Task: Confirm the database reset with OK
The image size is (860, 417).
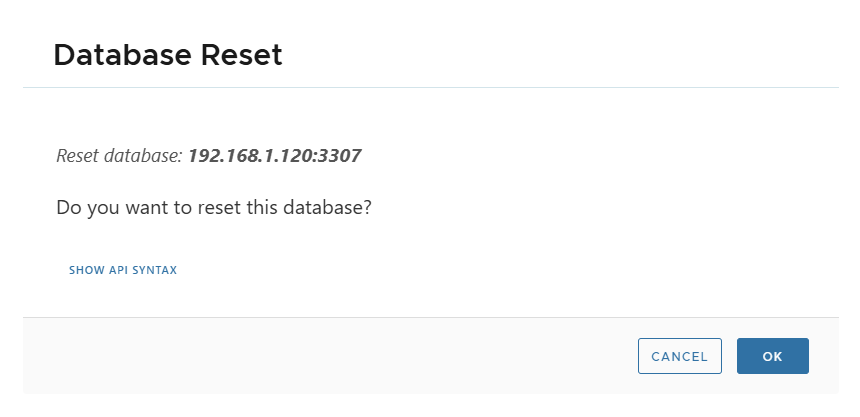Action: point(772,356)
